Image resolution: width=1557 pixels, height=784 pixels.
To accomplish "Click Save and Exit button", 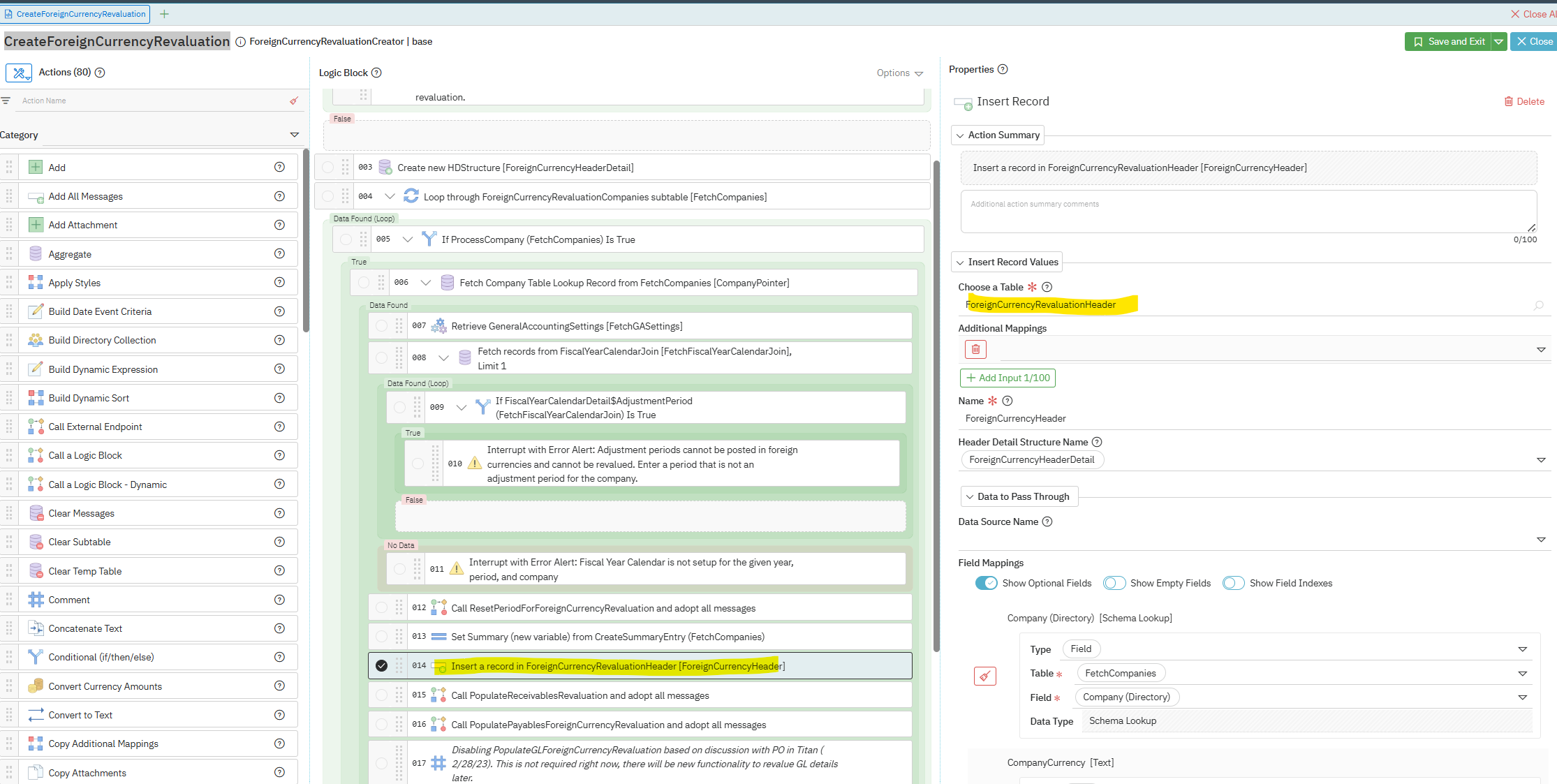I will (x=1448, y=42).
